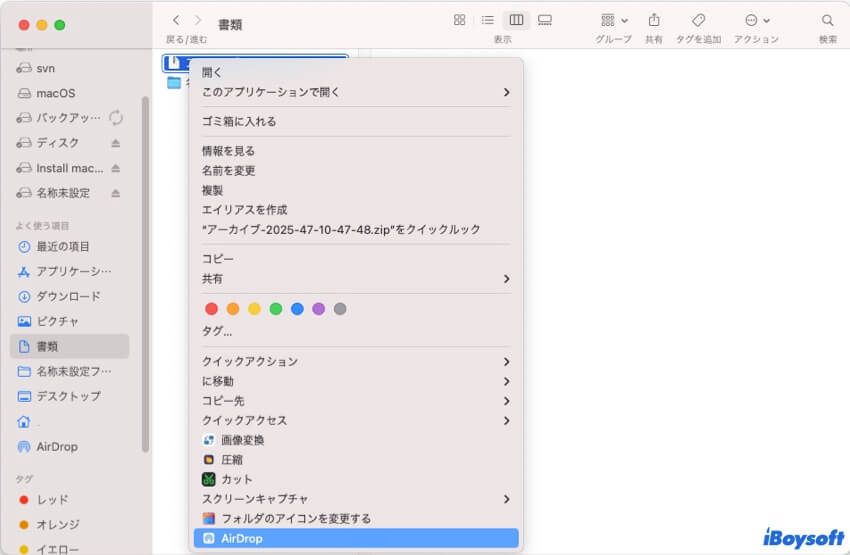This screenshot has height=555, width=850.
Task: Choose タグ... menu entry
Action: pos(356,331)
